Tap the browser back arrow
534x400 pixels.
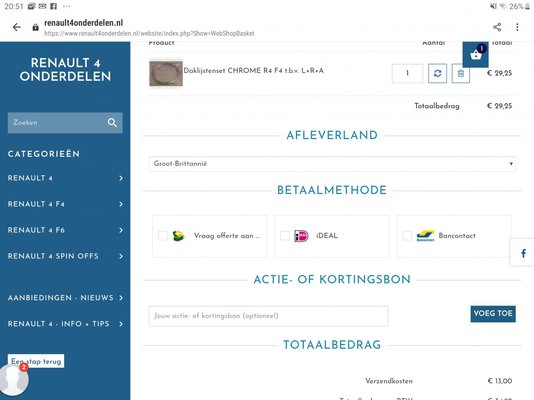[x=16, y=27]
